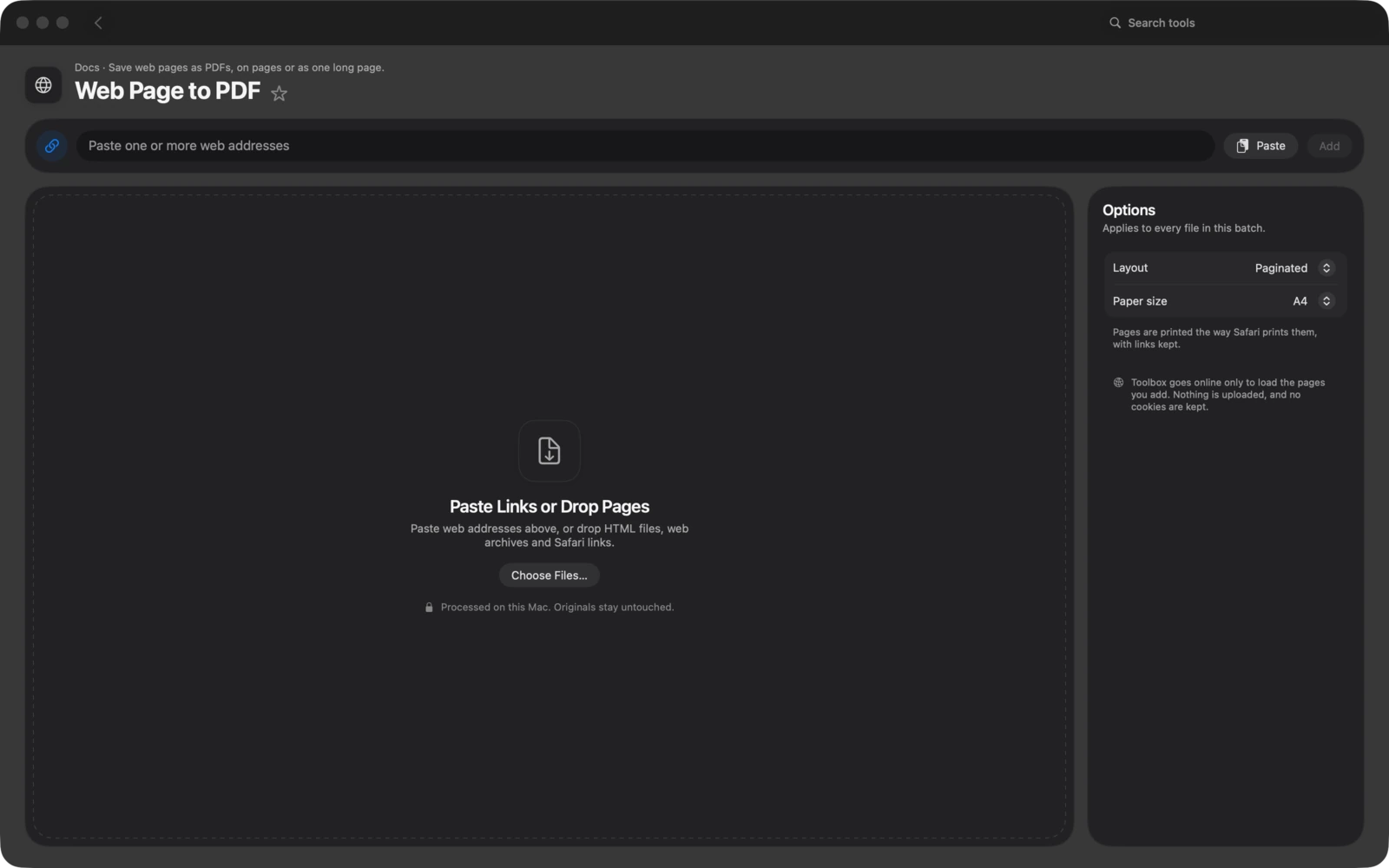The width and height of the screenshot is (1389, 868).
Task: Open the Paper size A4 dropdown
Action: coord(1312,301)
